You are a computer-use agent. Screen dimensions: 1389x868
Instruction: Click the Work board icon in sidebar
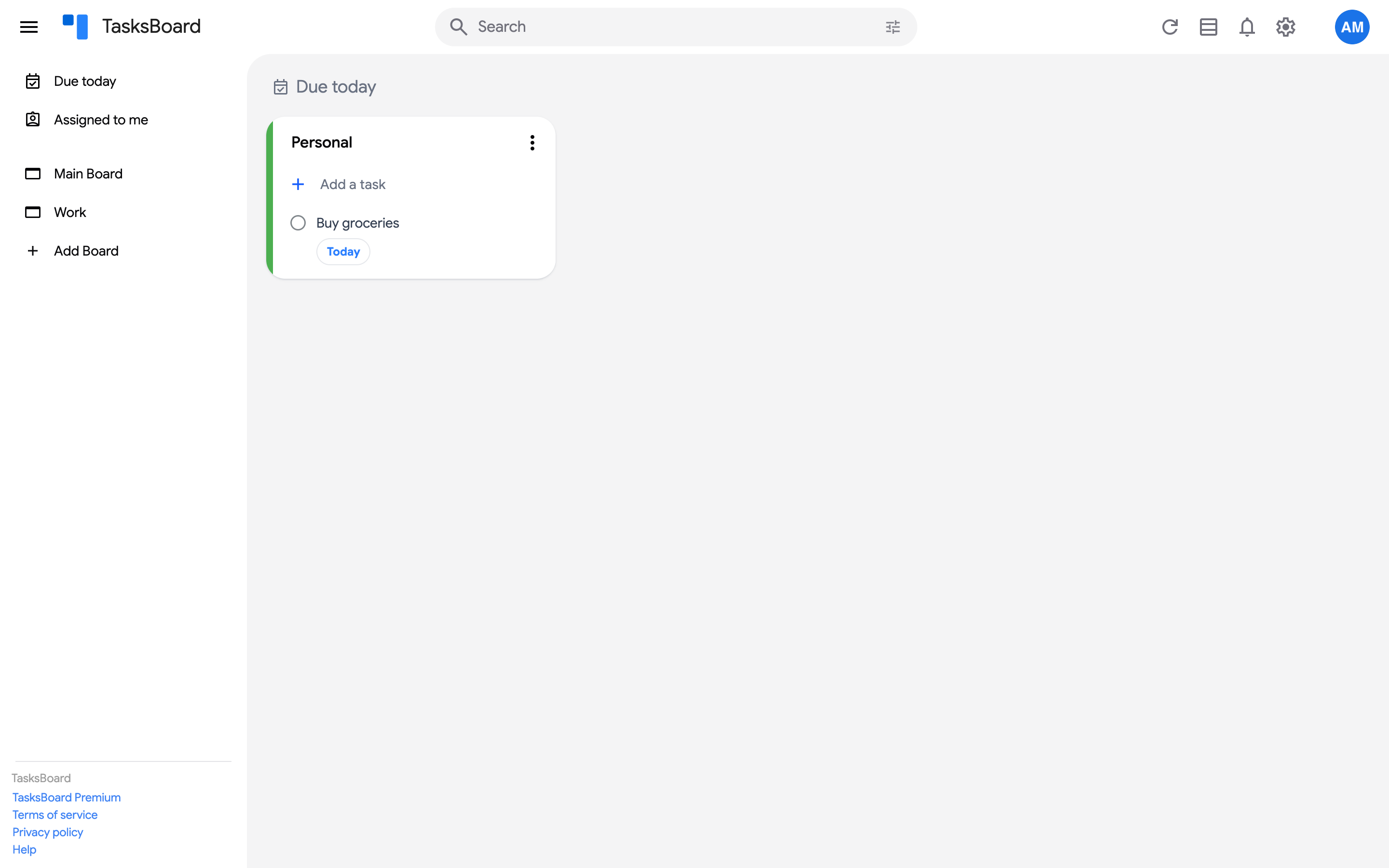(33, 212)
